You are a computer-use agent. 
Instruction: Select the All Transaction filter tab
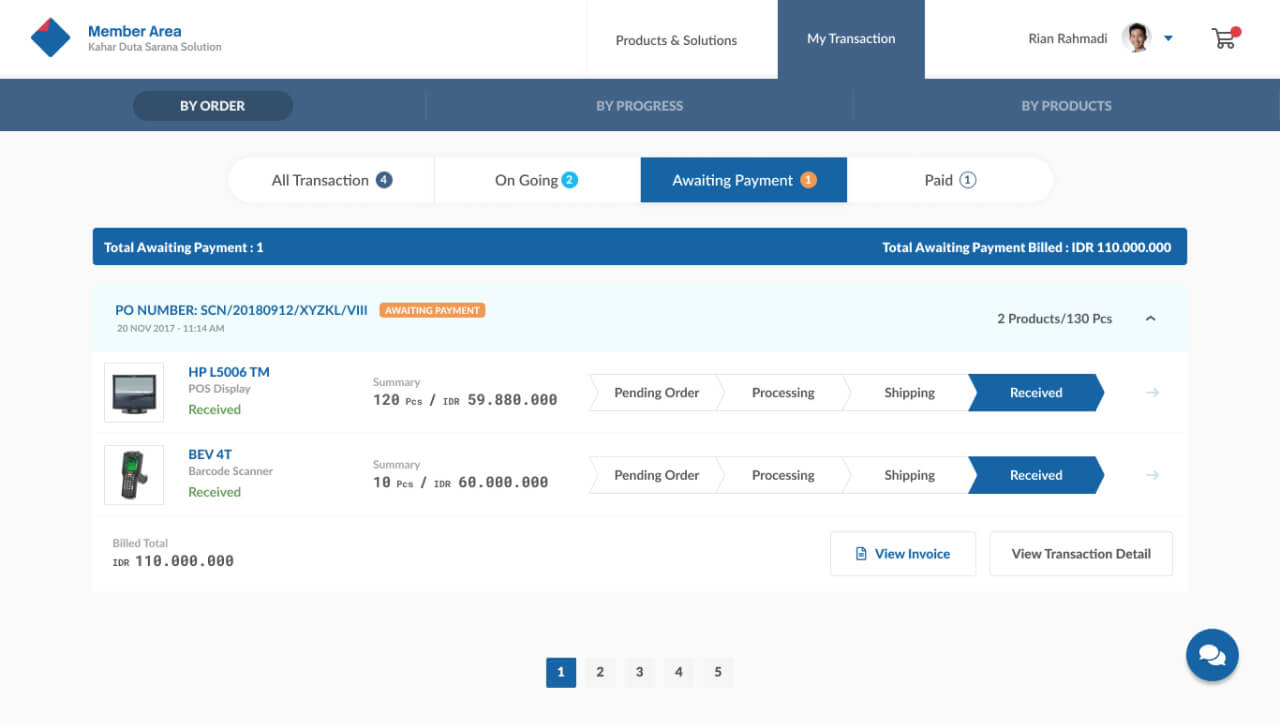coord(331,180)
